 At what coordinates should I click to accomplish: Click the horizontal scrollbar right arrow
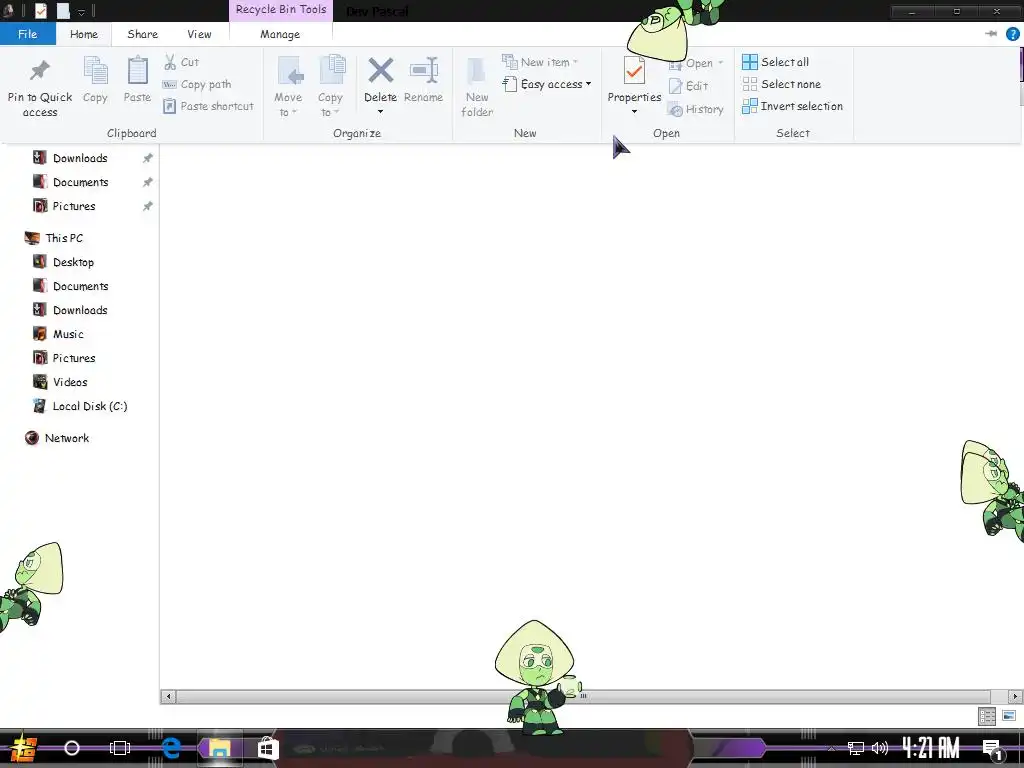[x=1016, y=697]
